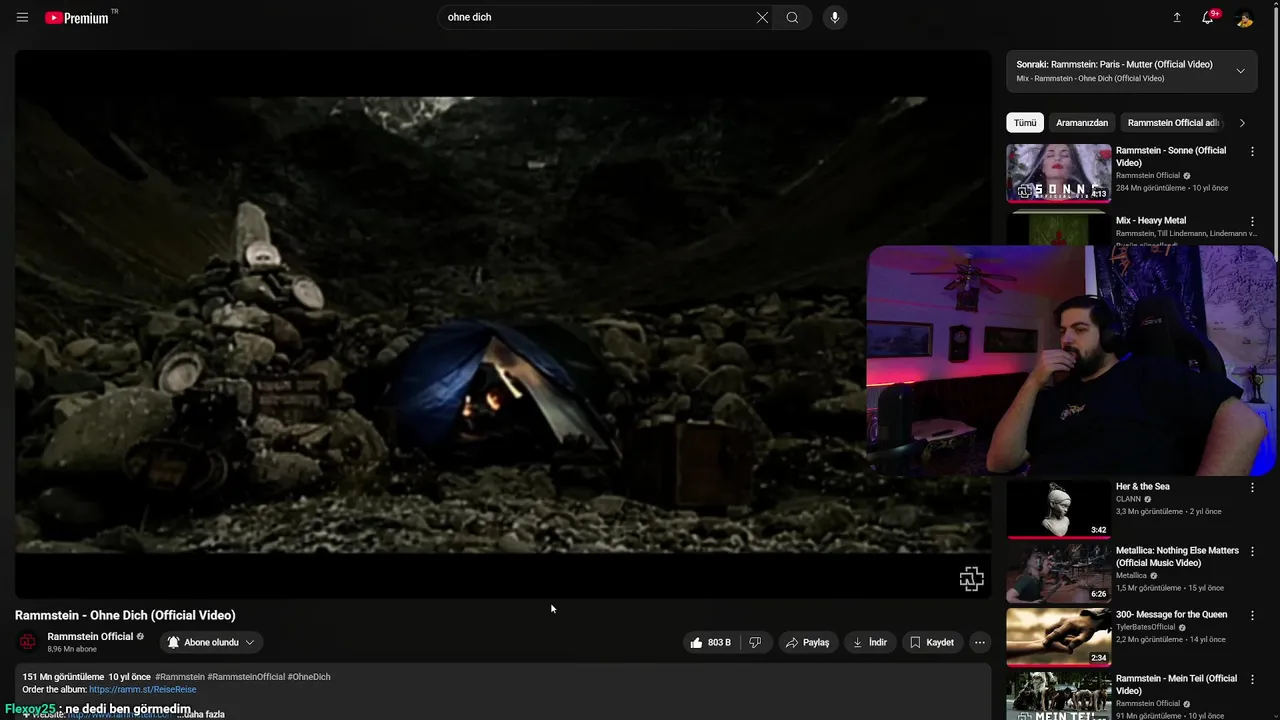1280x720 pixels.
Task: Open options menu for Sonne video
Action: [1252, 151]
